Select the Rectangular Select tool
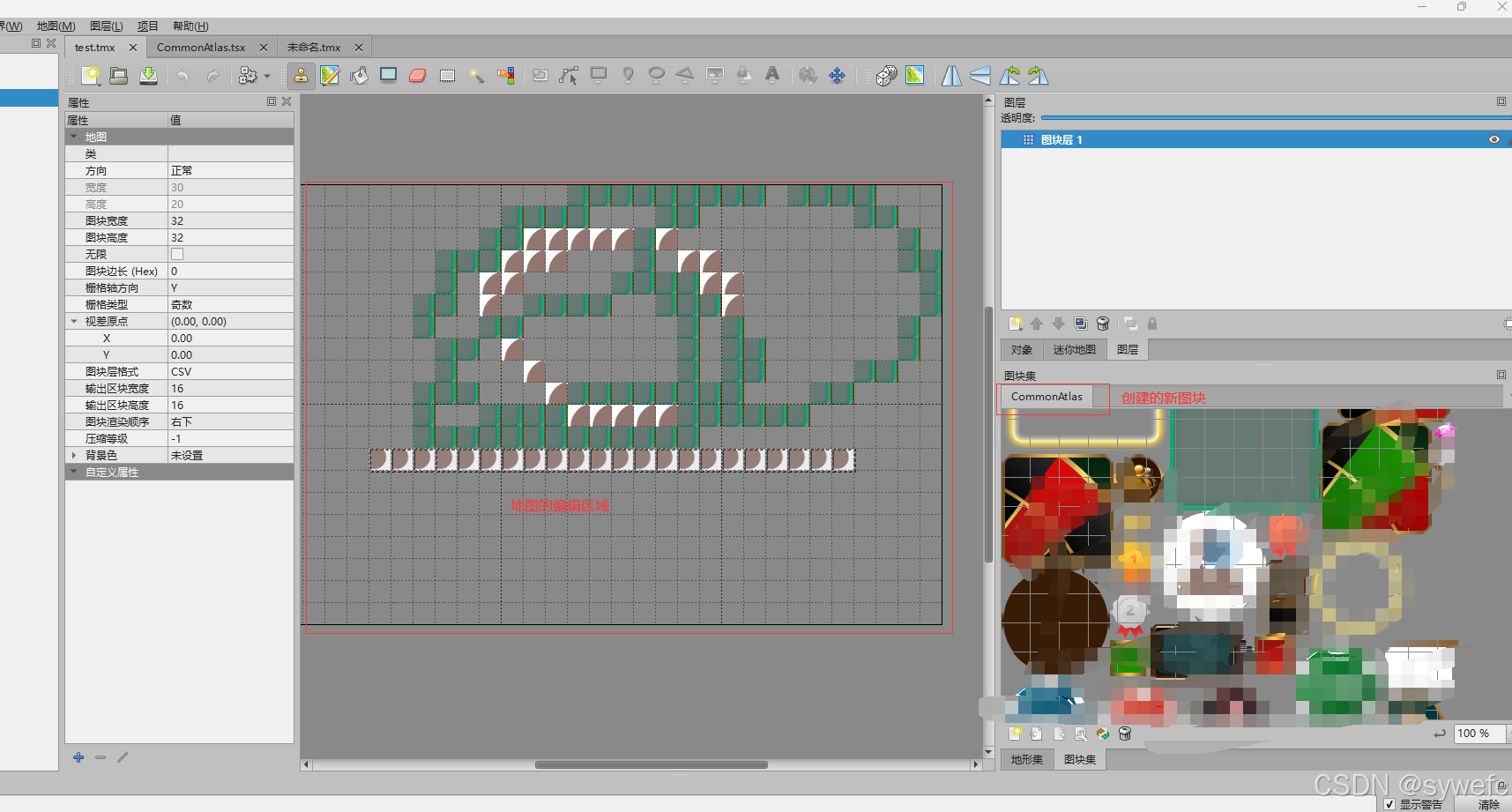The image size is (1512, 812). pos(448,76)
